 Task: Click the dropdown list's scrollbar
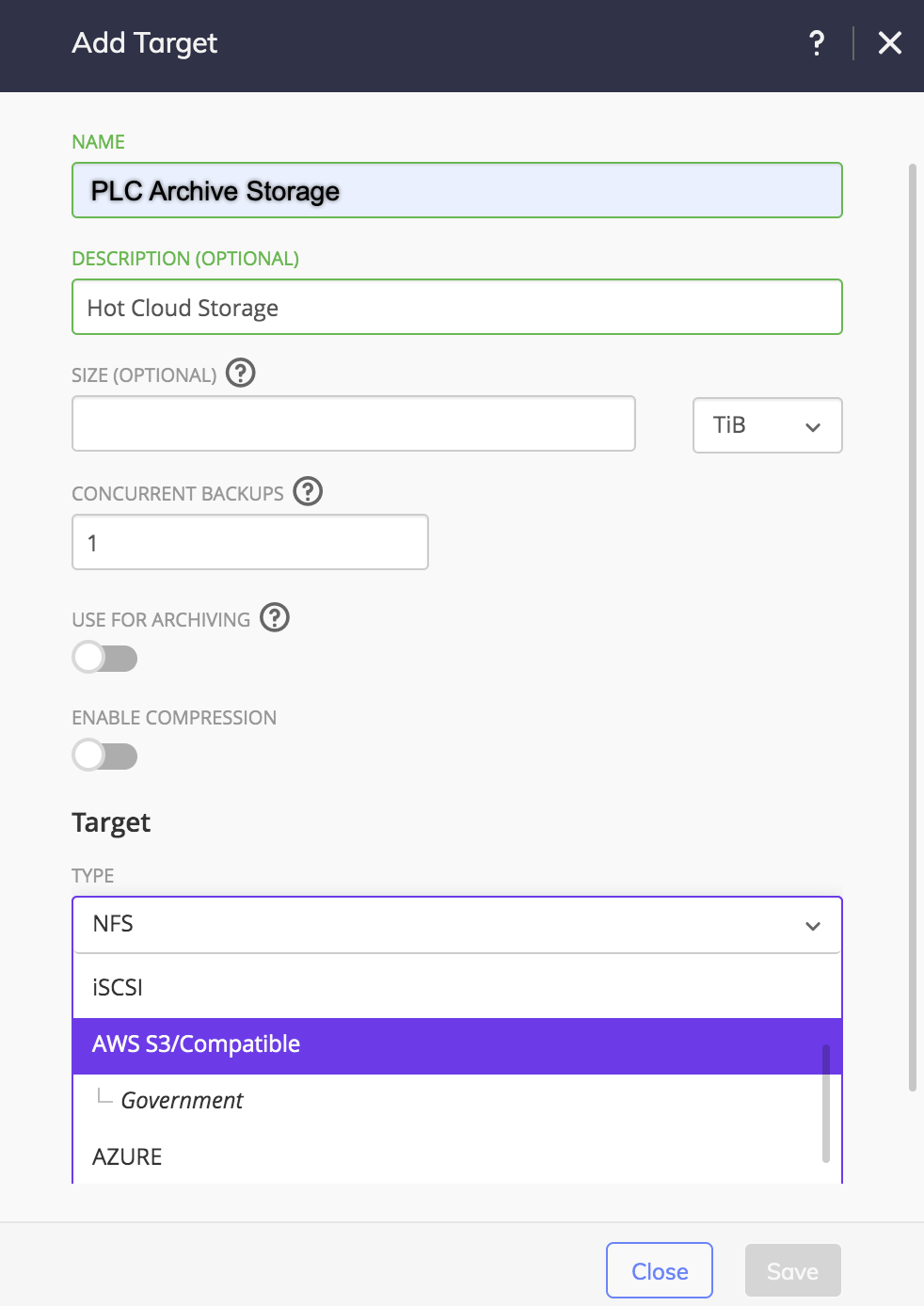[826, 1102]
